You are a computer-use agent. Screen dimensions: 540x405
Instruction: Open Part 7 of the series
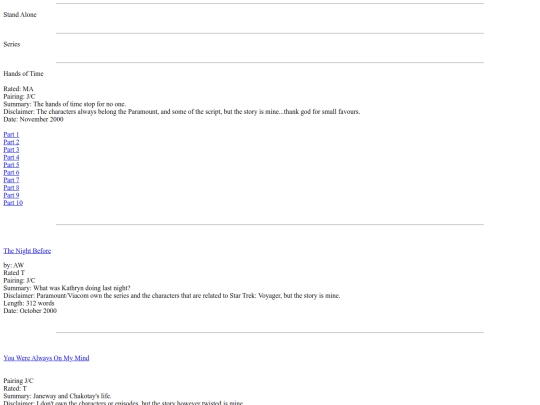point(11,180)
